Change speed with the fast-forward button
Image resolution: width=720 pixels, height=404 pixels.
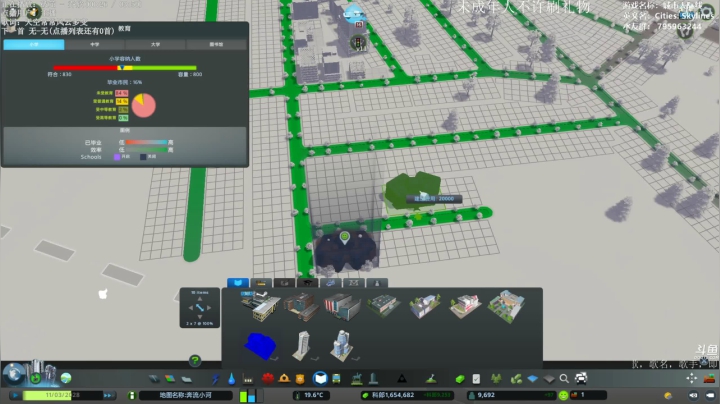click(109, 395)
